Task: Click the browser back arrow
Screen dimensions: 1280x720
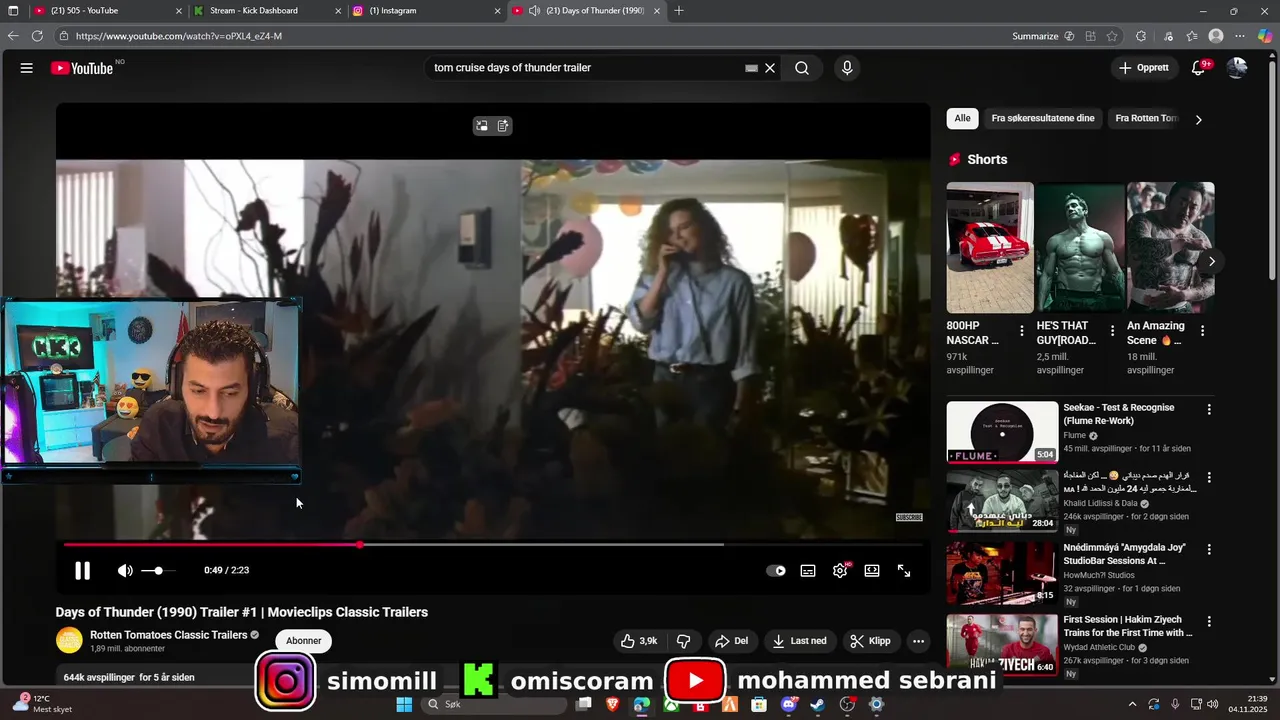Action: click(13, 36)
